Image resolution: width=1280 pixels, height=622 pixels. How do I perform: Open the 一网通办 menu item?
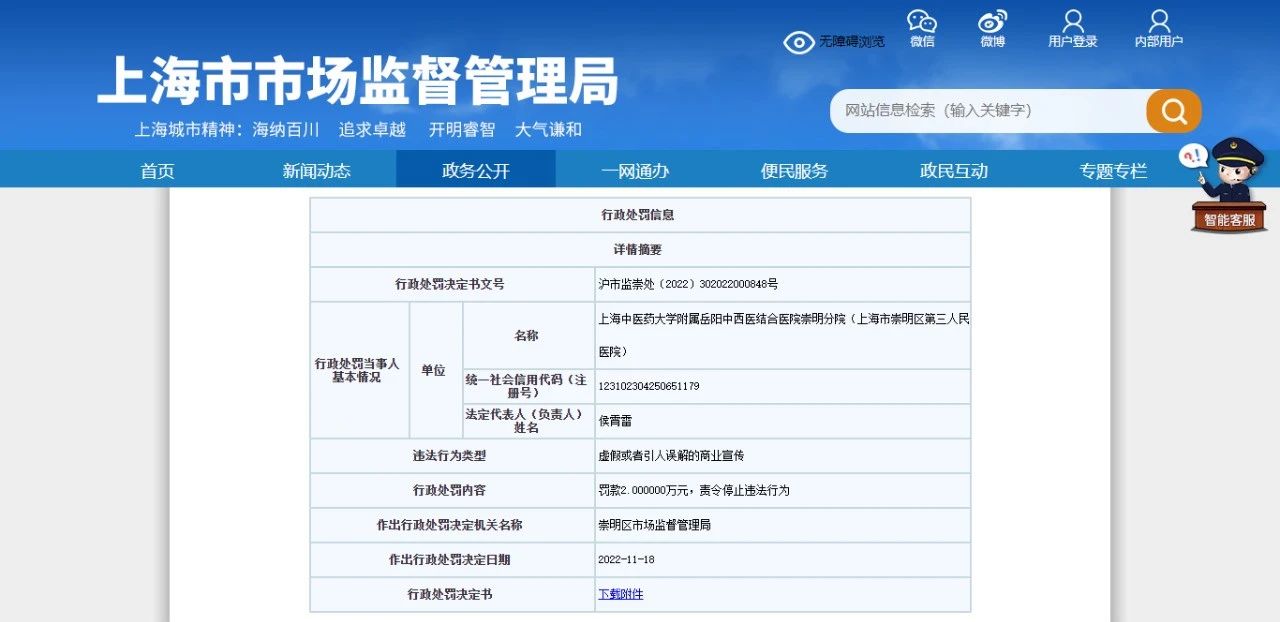coord(635,171)
